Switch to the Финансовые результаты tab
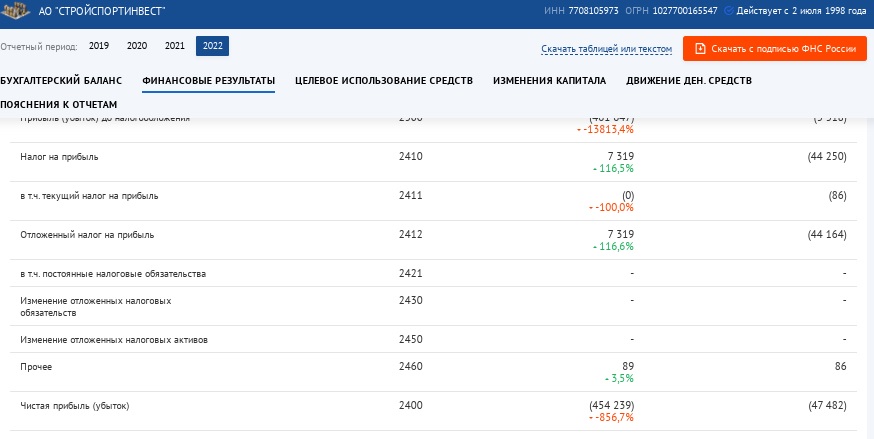The width and height of the screenshot is (874, 439). pyautogui.click(x=208, y=80)
